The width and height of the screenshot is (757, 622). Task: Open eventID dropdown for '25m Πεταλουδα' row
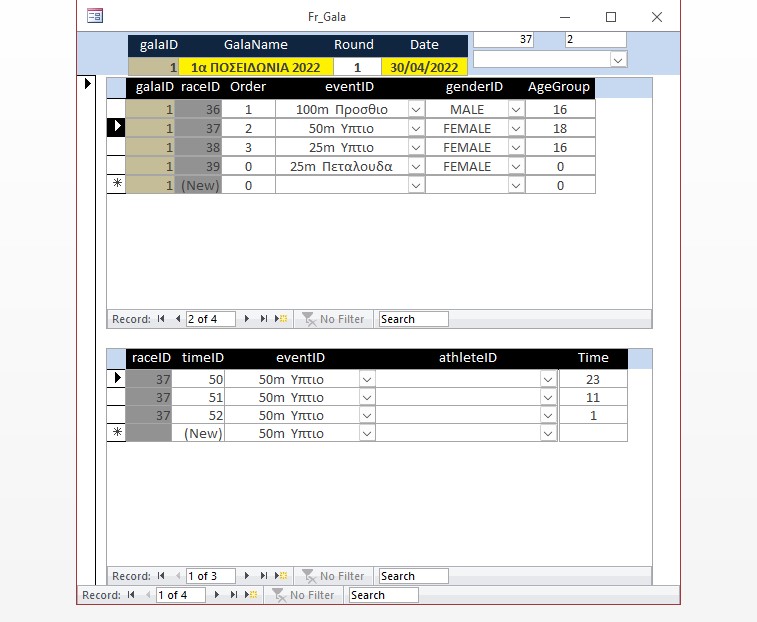click(x=416, y=167)
